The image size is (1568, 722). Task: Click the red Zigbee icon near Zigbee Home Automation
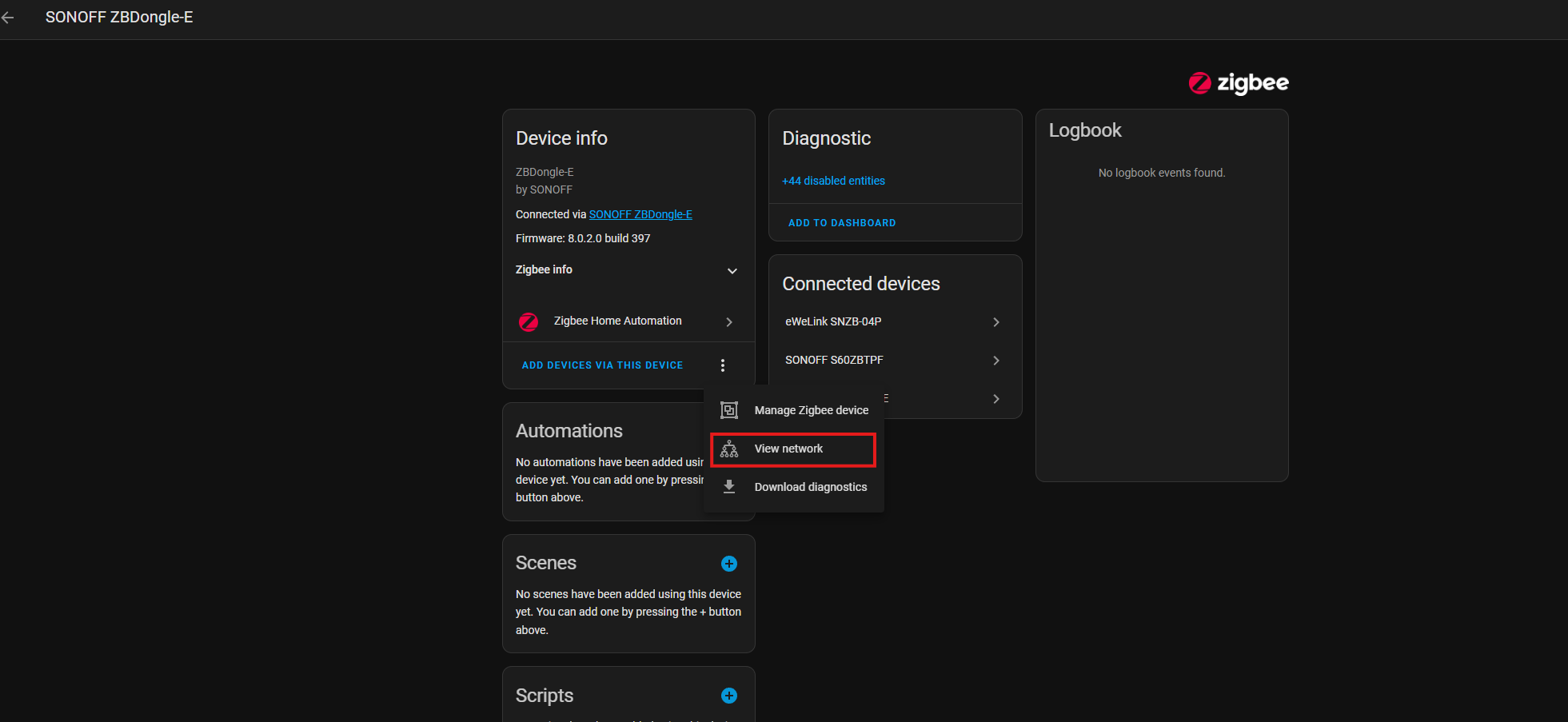tap(529, 321)
